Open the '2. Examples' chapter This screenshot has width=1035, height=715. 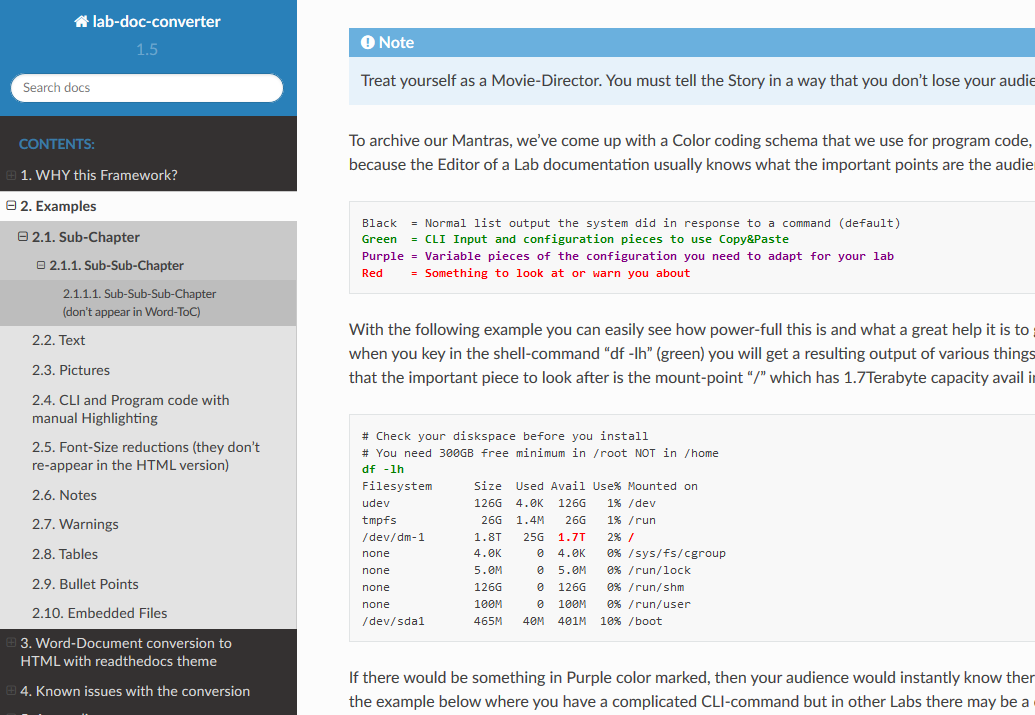[58, 206]
